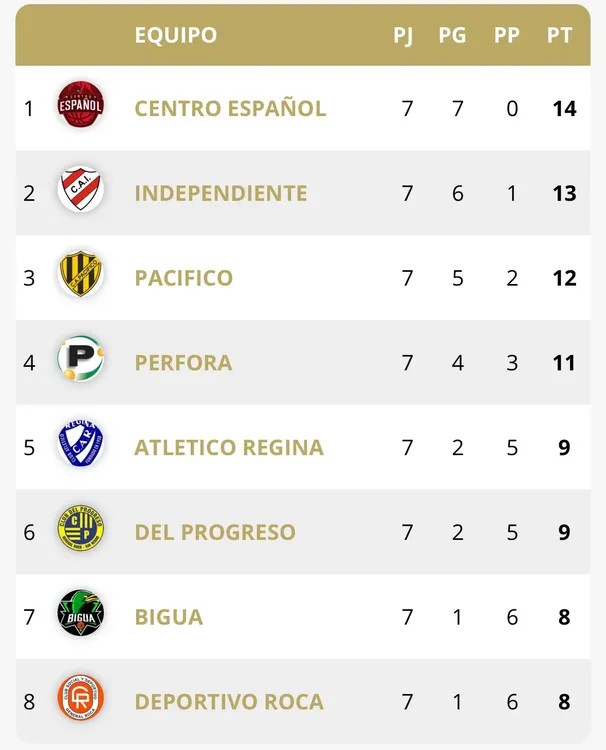Click the PJ column header
606x750 pixels.
[x=403, y=35]
